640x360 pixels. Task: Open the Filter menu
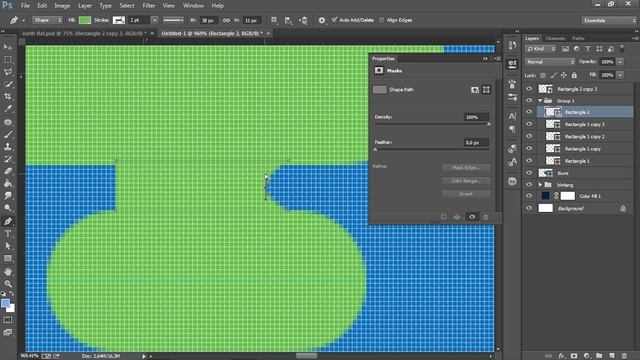[149, 6]
